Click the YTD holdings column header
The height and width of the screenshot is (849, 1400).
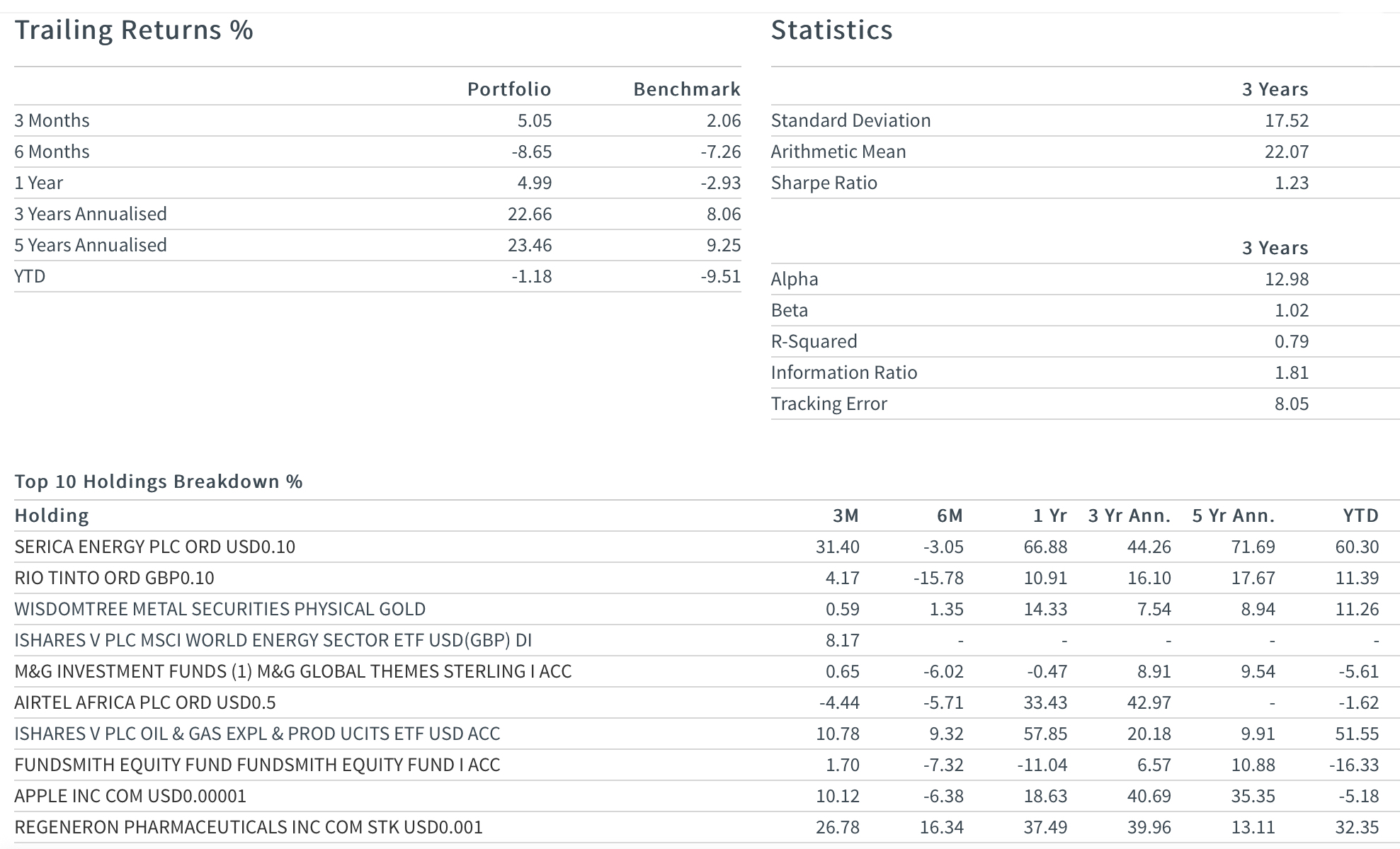(x=1361, y=515)
